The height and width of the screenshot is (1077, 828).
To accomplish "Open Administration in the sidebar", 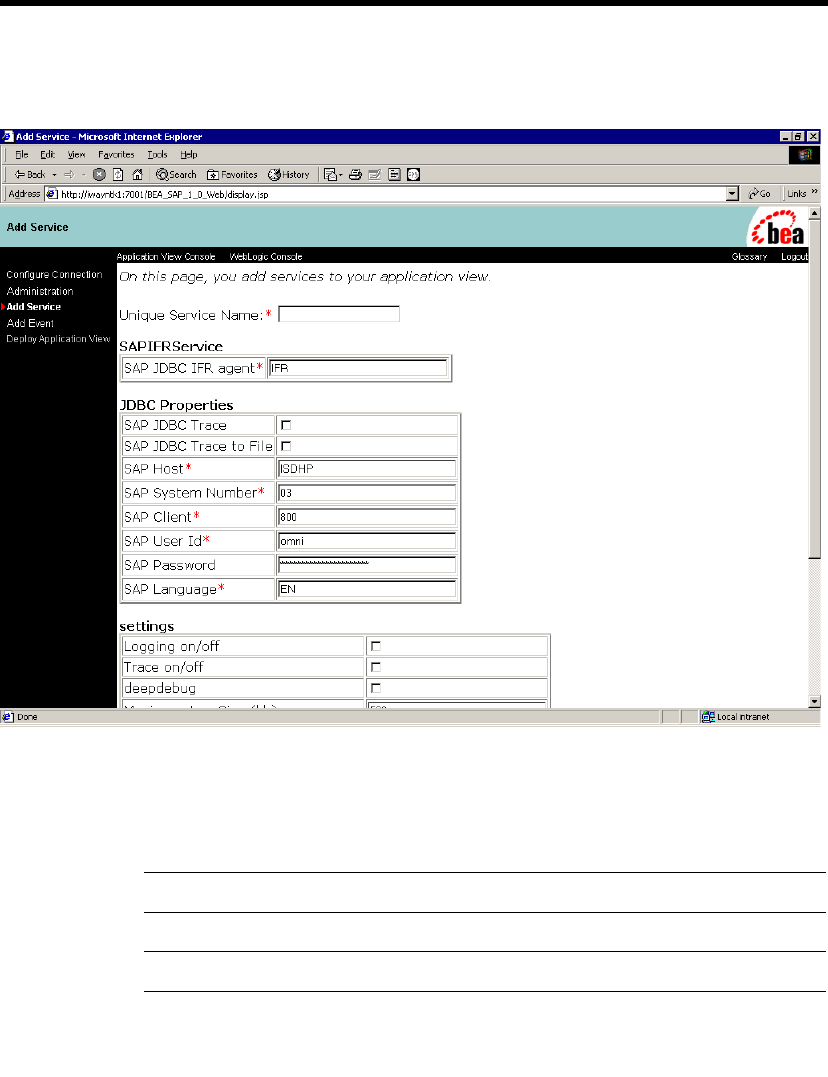I will coord(40,291).
